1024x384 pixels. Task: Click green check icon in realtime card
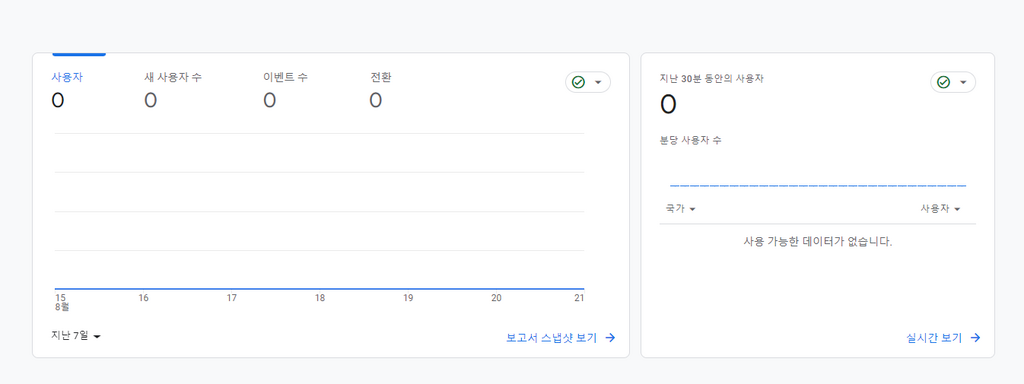(943, 82)
